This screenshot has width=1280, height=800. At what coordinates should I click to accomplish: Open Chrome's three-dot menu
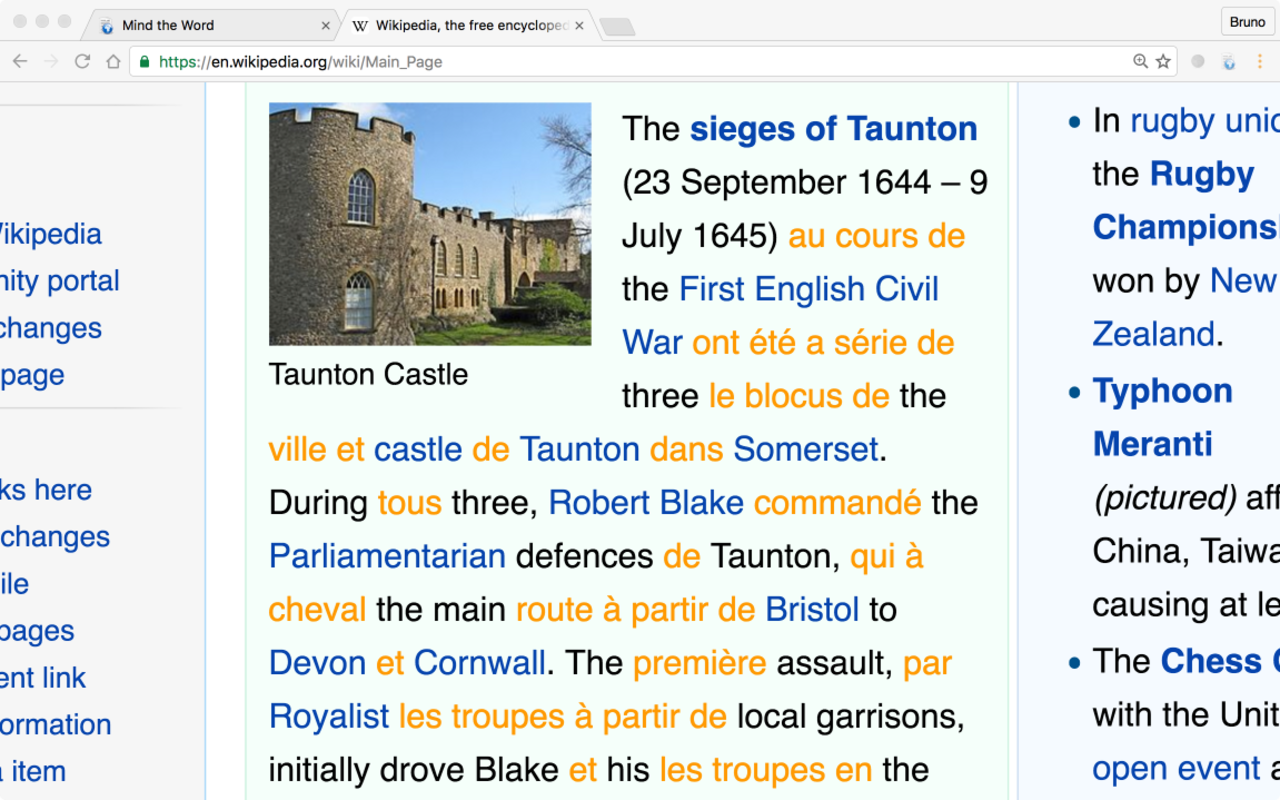coord(1260,62)
